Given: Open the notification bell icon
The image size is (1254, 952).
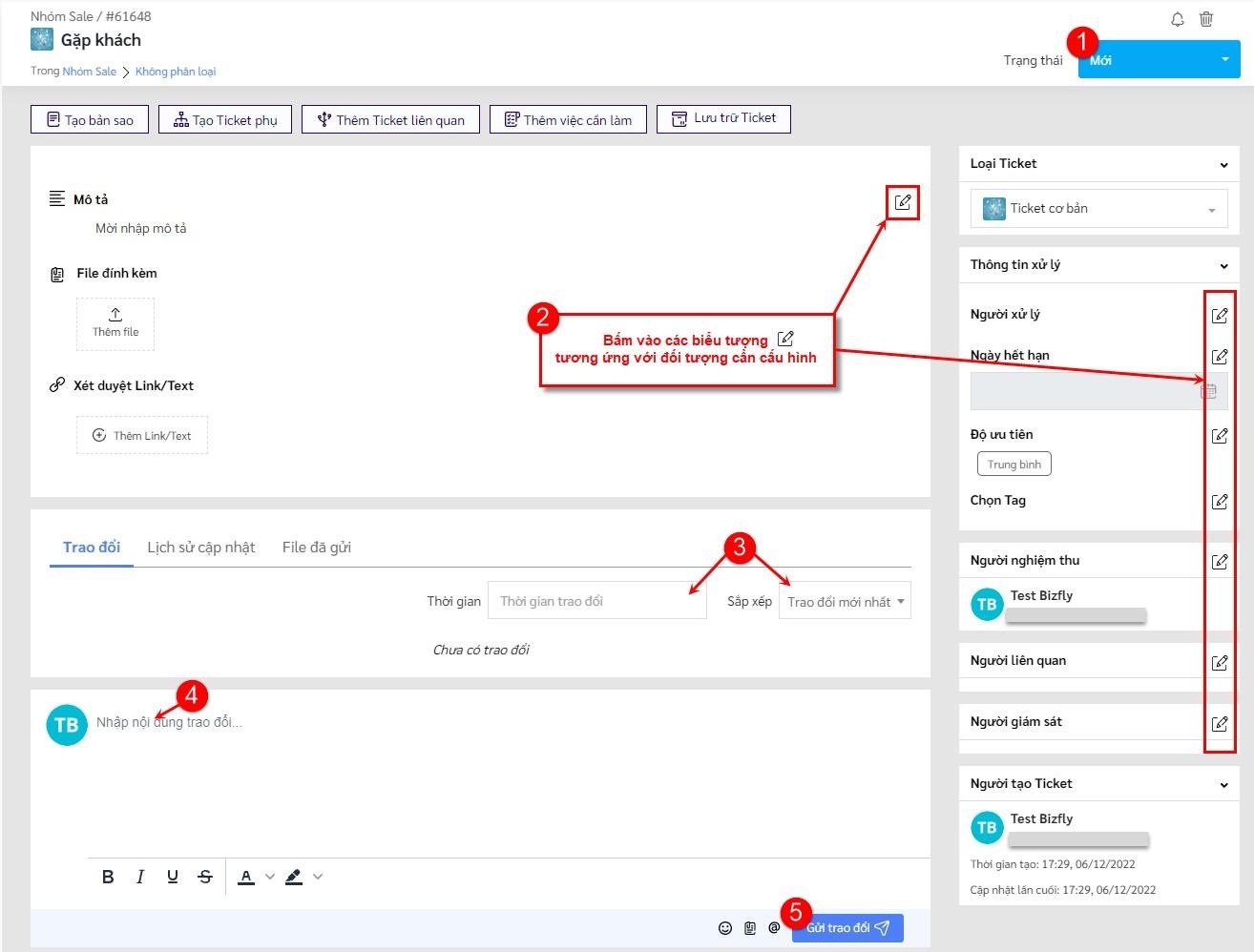Looking at the screenshot, I should (1178, 19).
